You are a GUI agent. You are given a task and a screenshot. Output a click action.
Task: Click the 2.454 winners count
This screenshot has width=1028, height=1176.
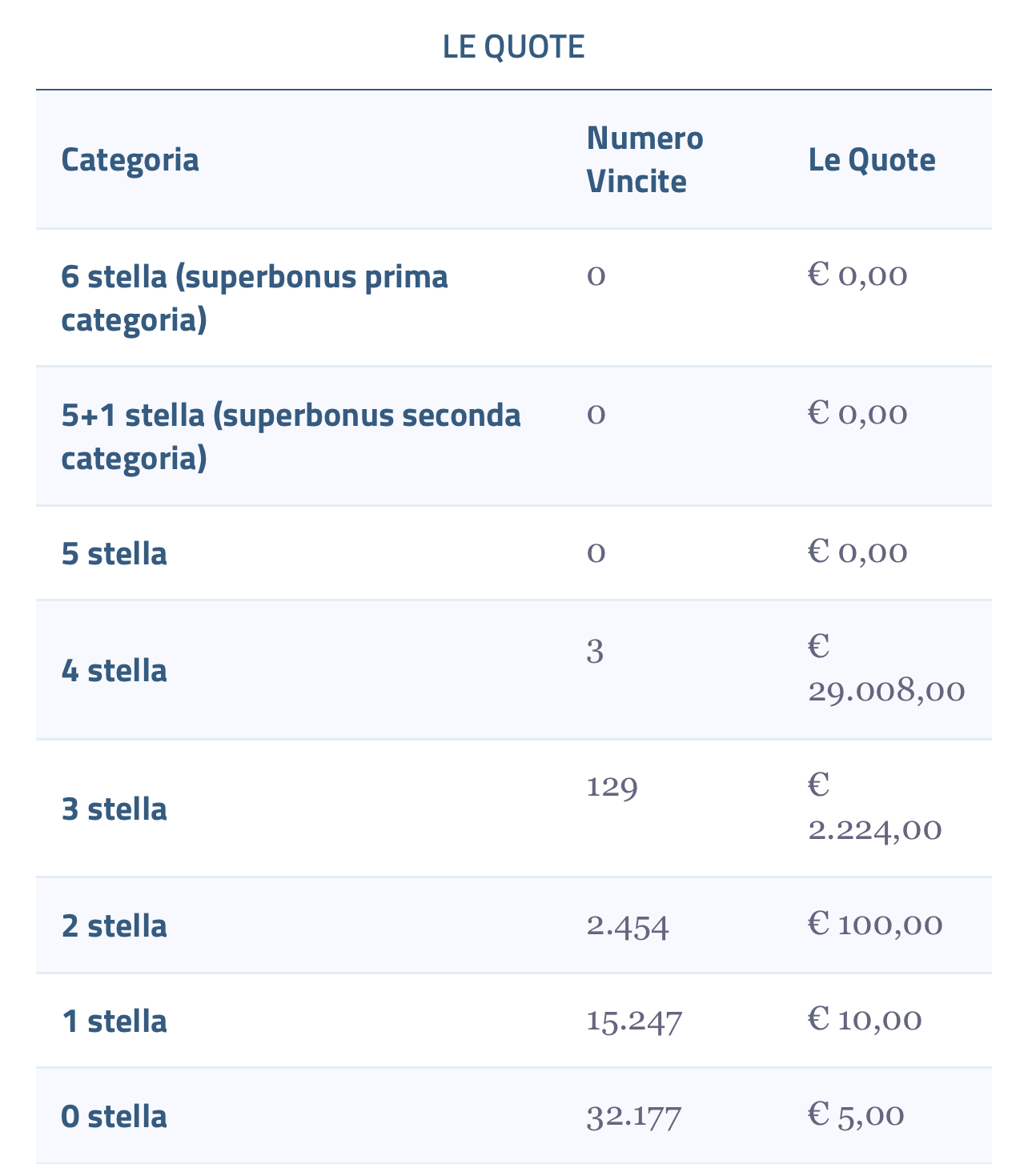(x=628, y=926)
